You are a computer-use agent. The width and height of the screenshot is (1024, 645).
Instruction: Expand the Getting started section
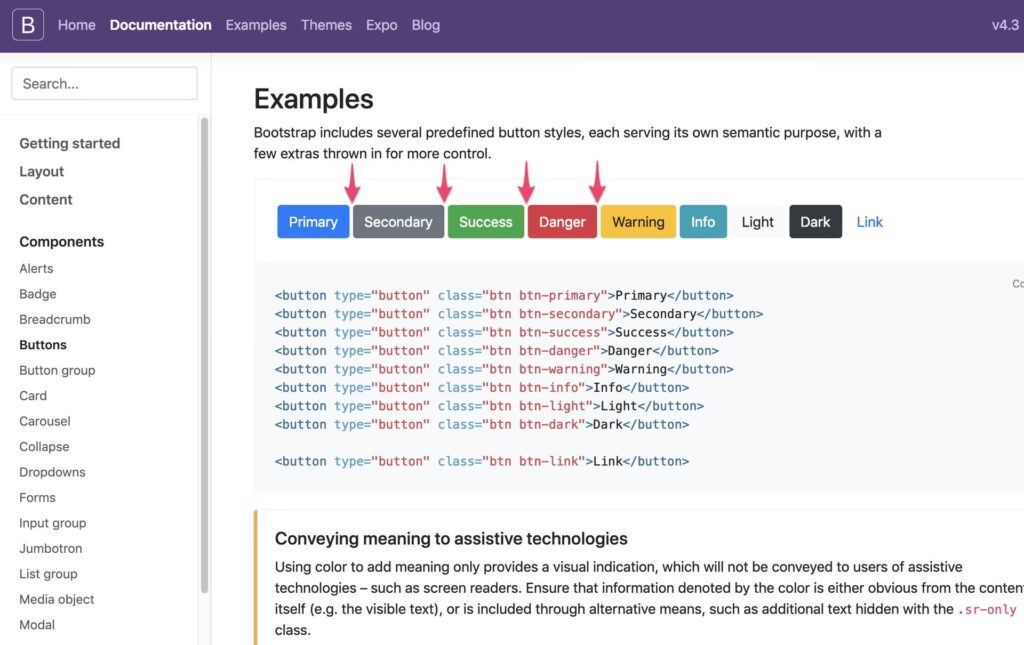(69, 143)
